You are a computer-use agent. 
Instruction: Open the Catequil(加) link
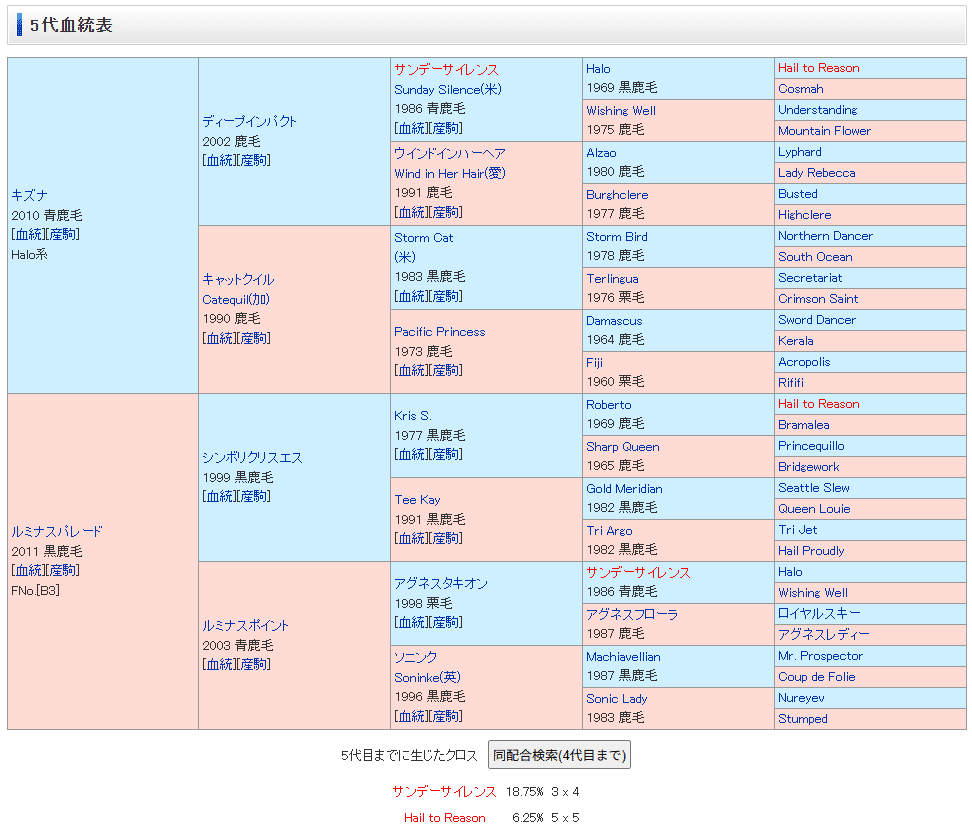tap(236, 299)
